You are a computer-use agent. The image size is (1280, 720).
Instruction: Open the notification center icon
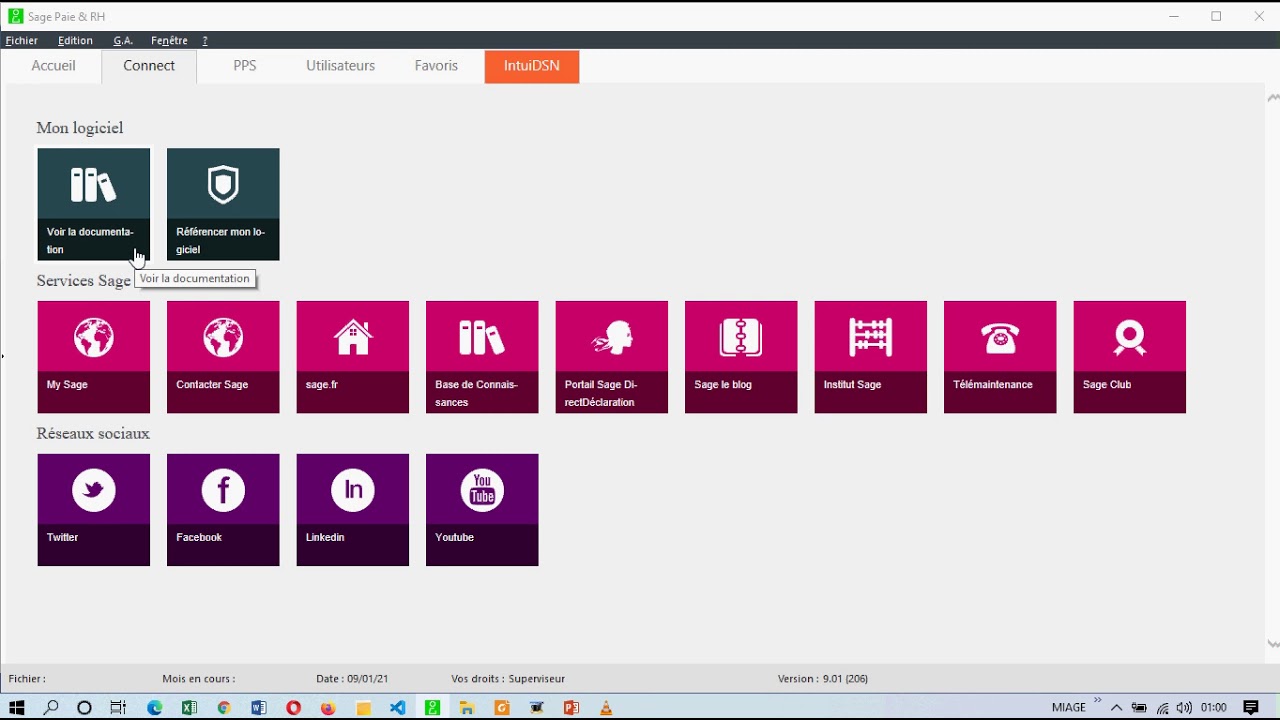click(1251, 708)
